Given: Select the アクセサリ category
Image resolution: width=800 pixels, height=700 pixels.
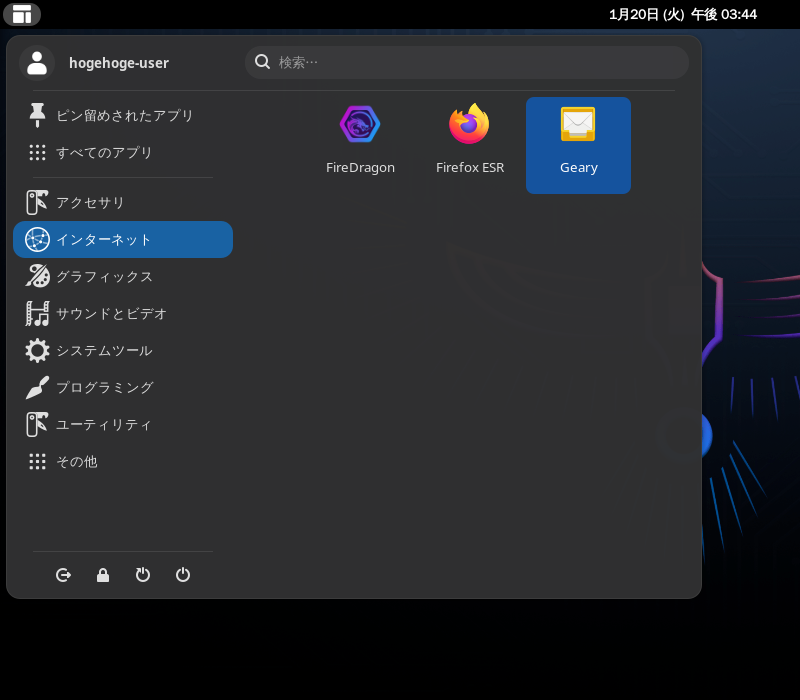Looking at the screenshot, I should point(123,203).
